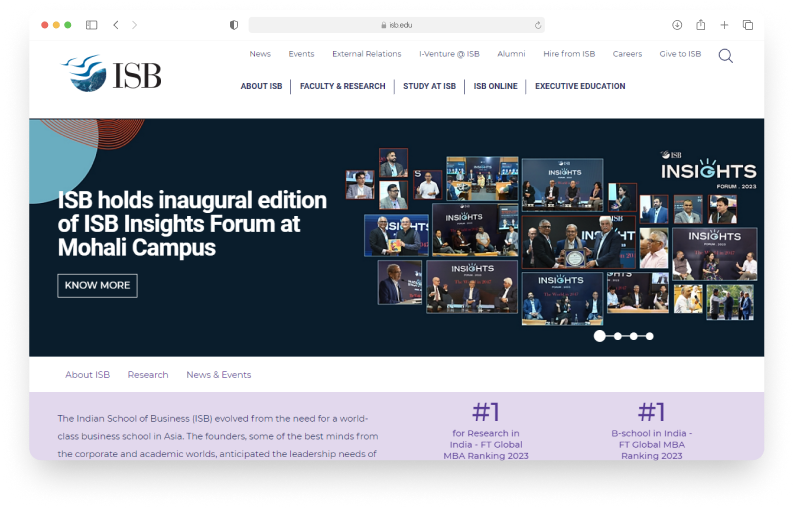Close the Safari window with red button

[x=45, y=25]
